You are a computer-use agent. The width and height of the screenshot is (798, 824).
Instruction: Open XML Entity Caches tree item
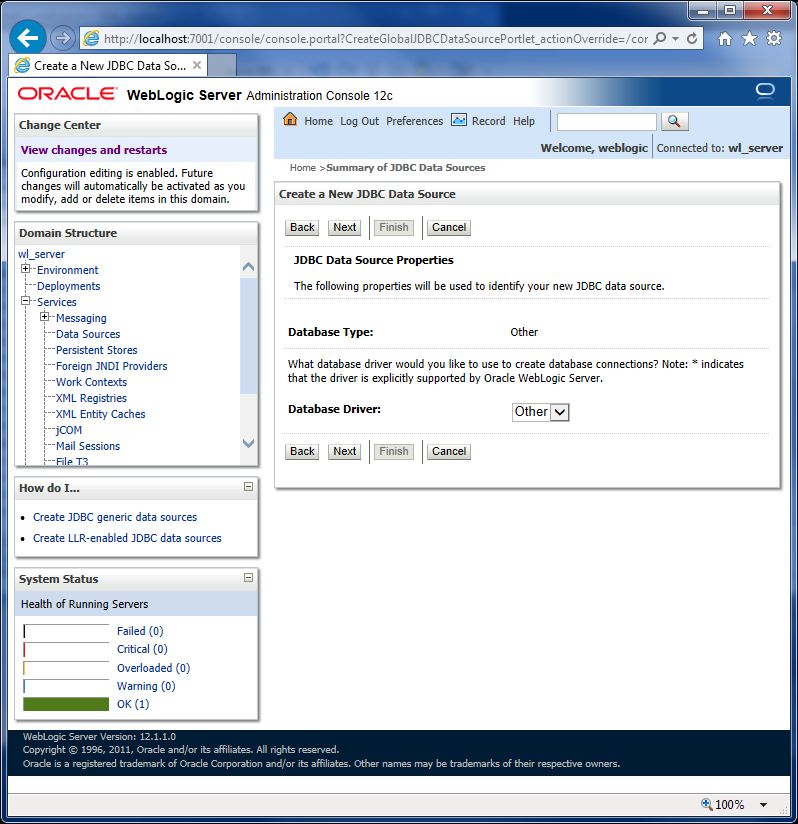pyautogui.click(x=100, y=414)
